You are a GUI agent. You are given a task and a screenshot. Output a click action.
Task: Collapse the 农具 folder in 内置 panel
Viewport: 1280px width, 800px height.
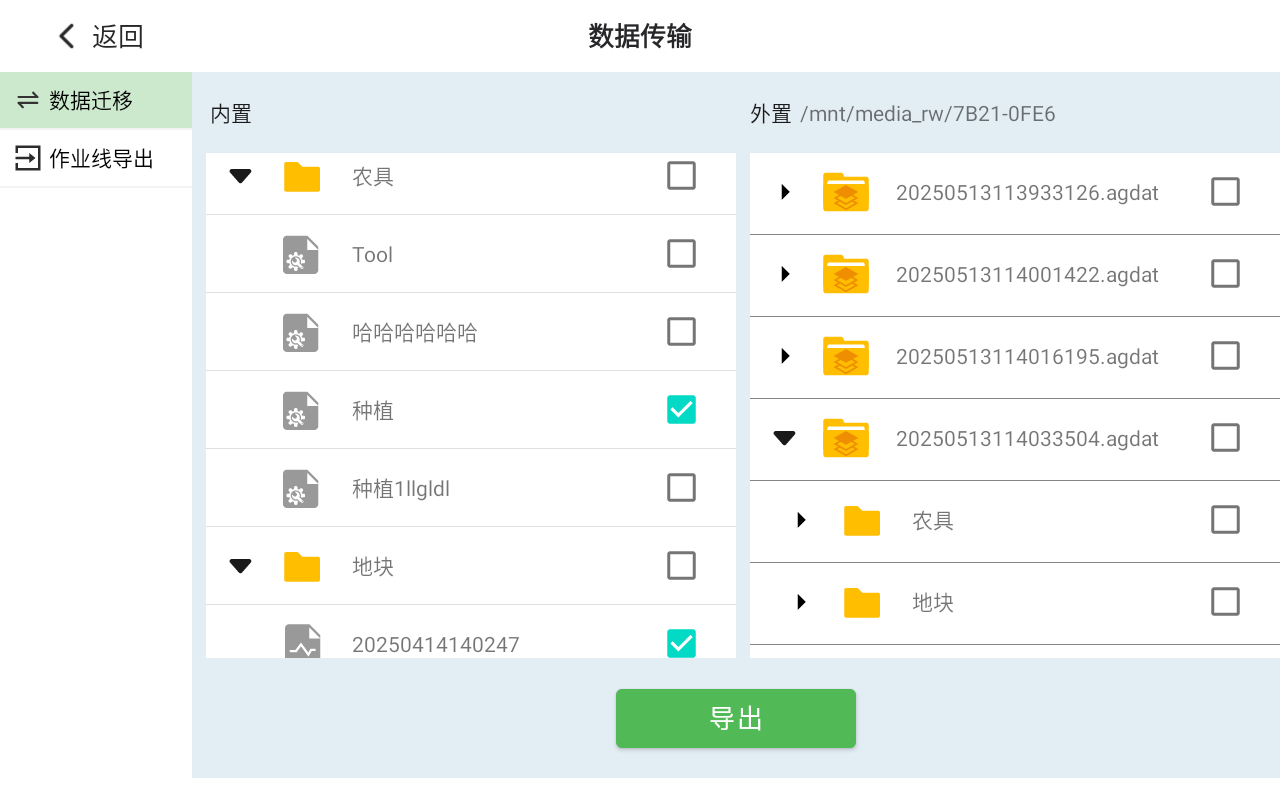click(240, 177)
